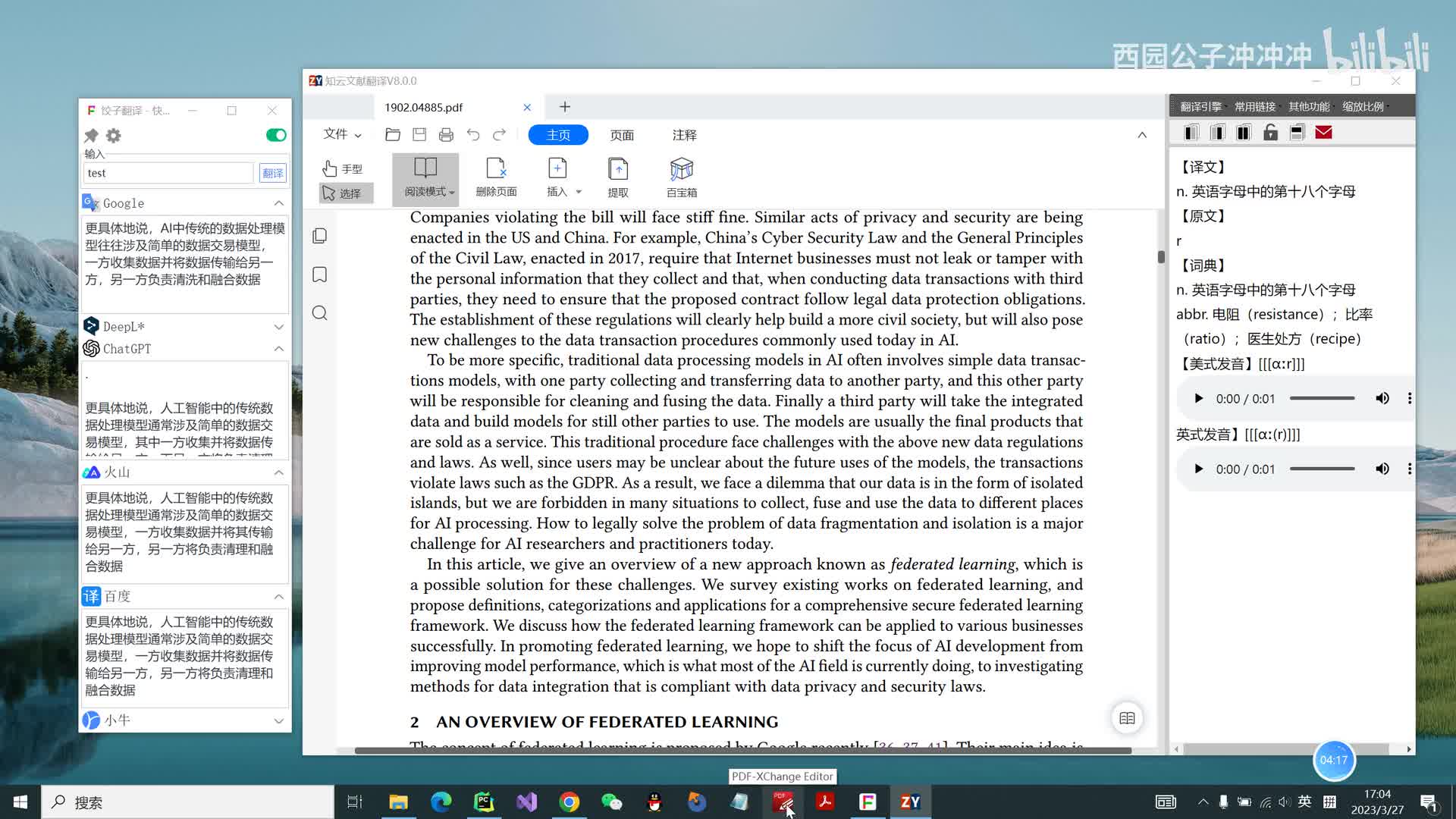Mute the American pronunciation audio
Screen dimensions: 1456x819
tap(1382, 399)
